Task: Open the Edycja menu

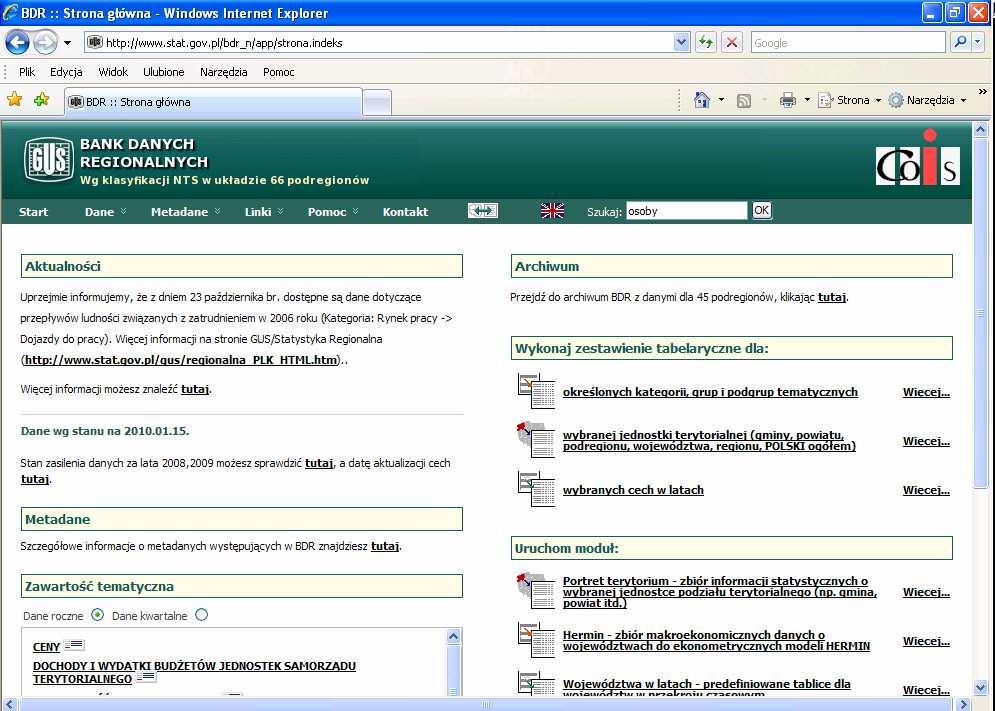Action: pos(66,72)
